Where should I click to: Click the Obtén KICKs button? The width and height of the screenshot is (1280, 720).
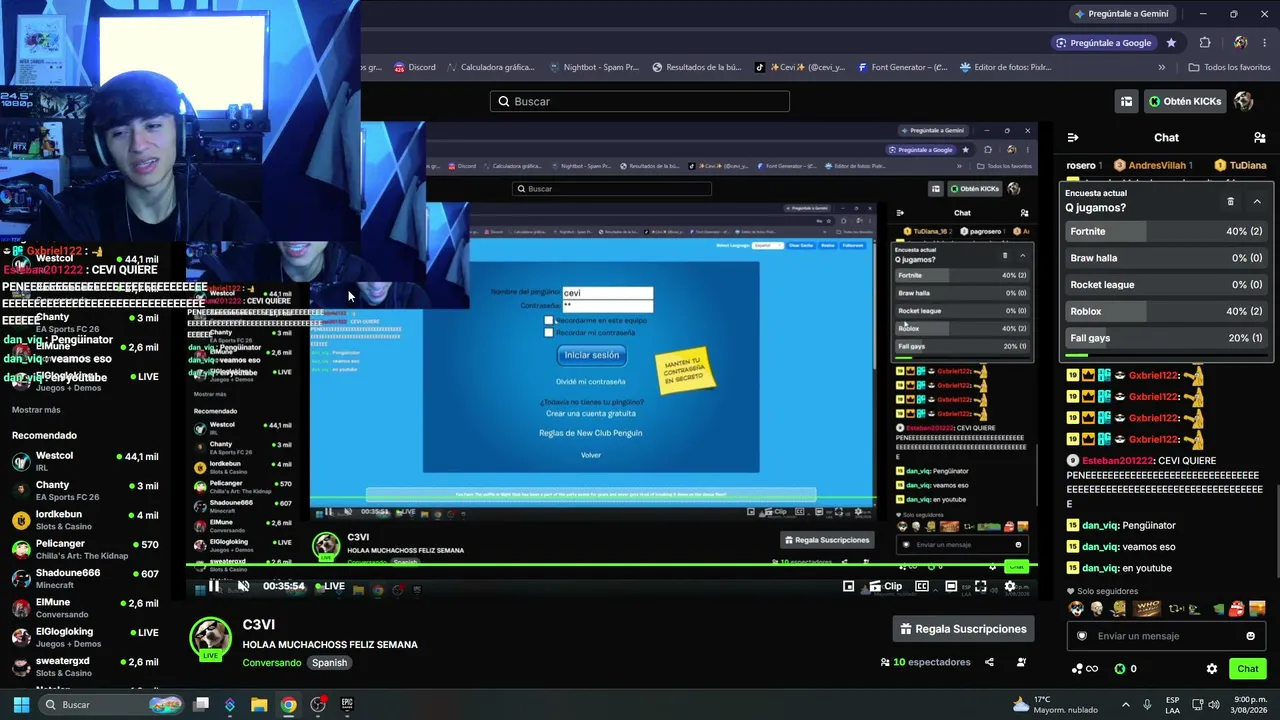tap(1185, 101)
